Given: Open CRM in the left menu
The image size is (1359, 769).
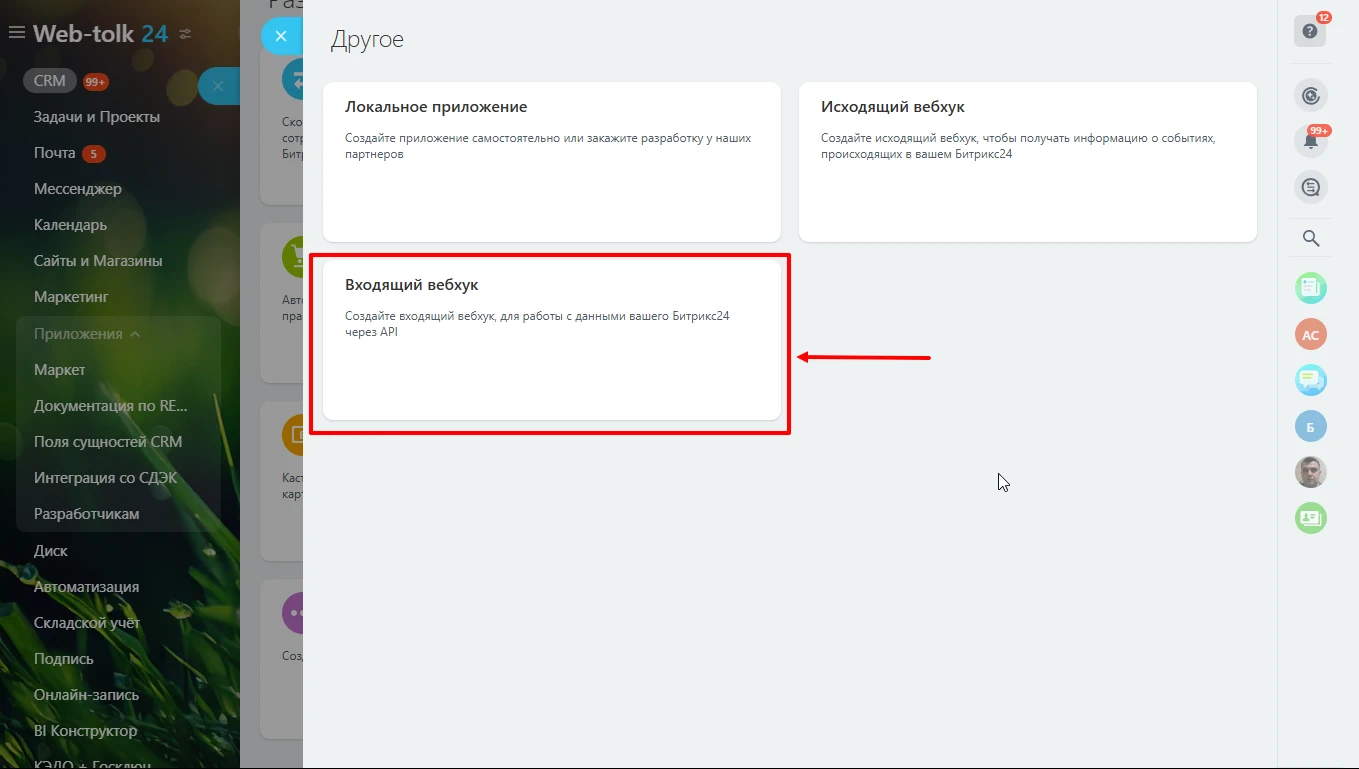Looking at the screenshot, I should [x=50, y=81].
